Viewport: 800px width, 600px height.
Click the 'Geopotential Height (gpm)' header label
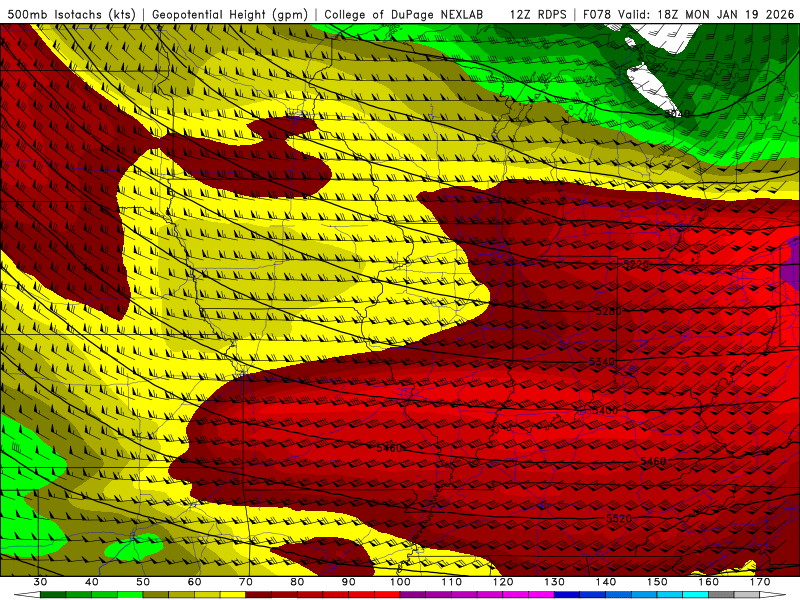[230, 14]
